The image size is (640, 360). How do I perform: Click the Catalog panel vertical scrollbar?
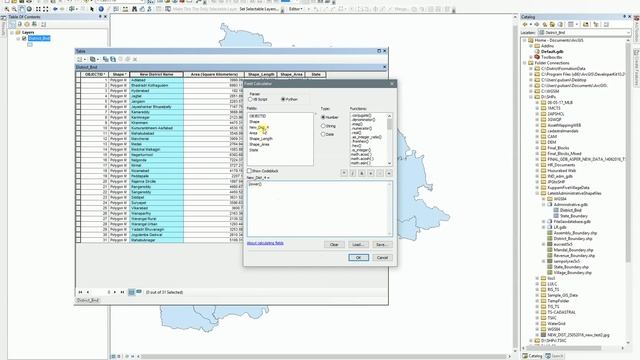tap(629, 192)
